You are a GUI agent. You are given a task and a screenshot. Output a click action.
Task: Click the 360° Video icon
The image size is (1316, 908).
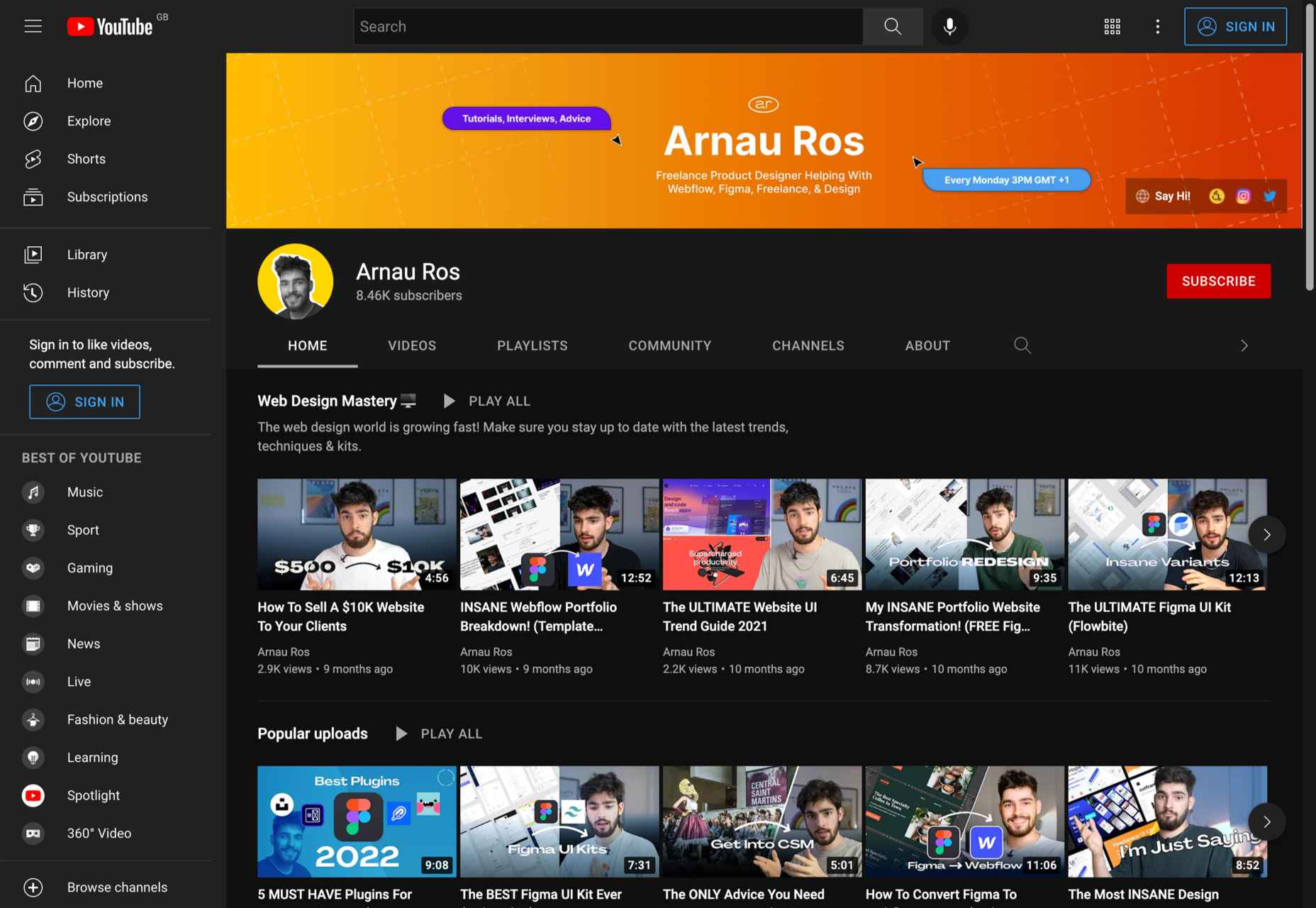click(x=33, y=834)
